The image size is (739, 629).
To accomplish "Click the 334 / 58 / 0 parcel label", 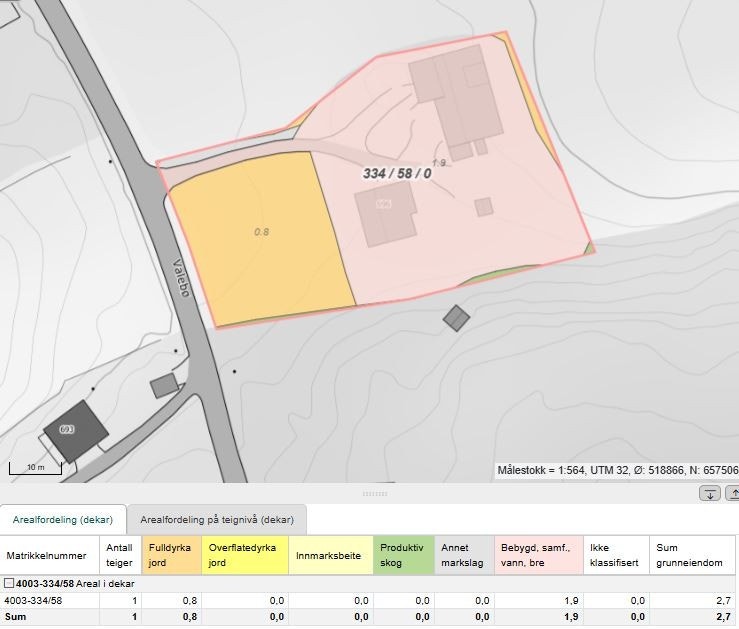I will (x=397, y=173).
